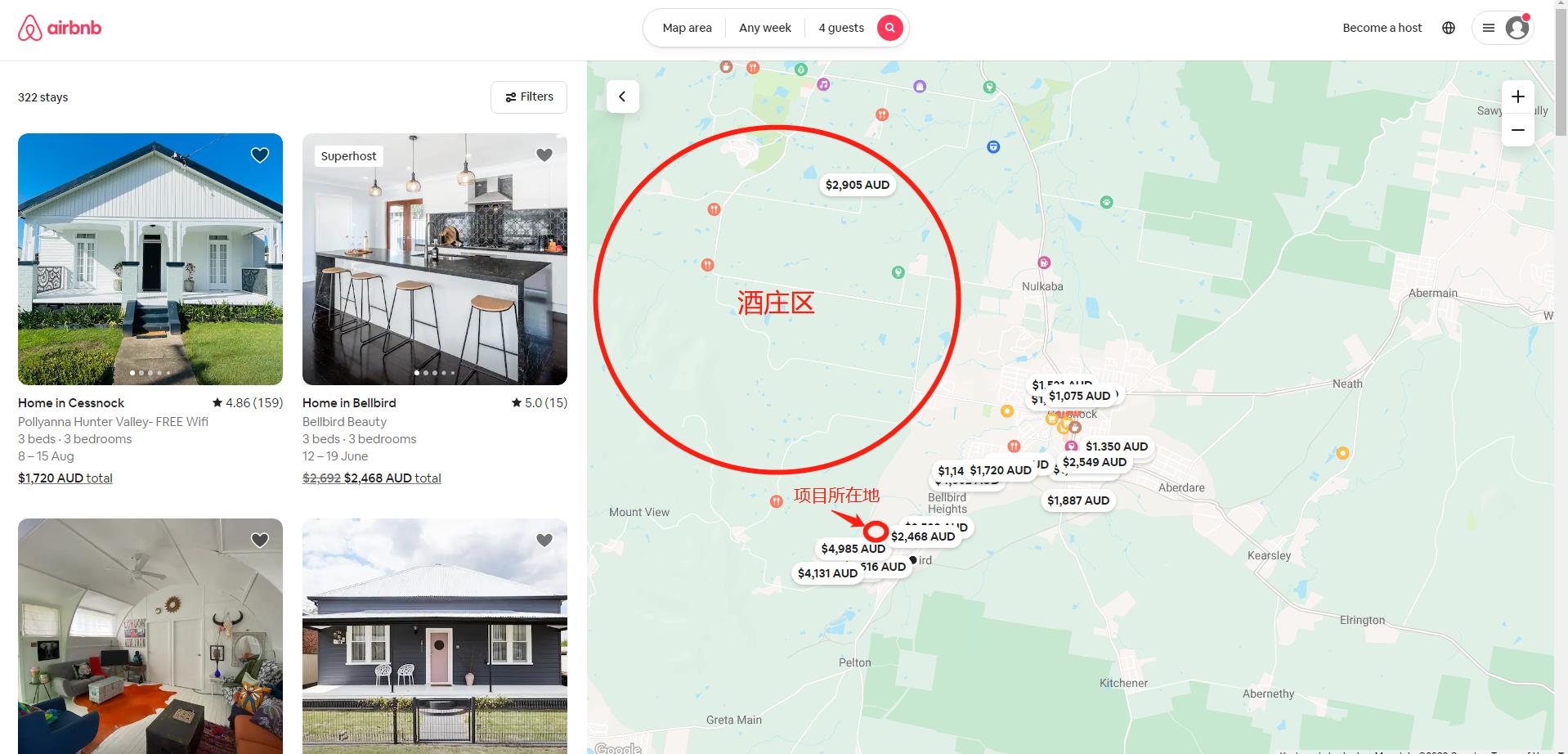Viewport: 1568px width, 754px height.
Task: Click the red search magnifier button
Action: (x=890, y=28)
